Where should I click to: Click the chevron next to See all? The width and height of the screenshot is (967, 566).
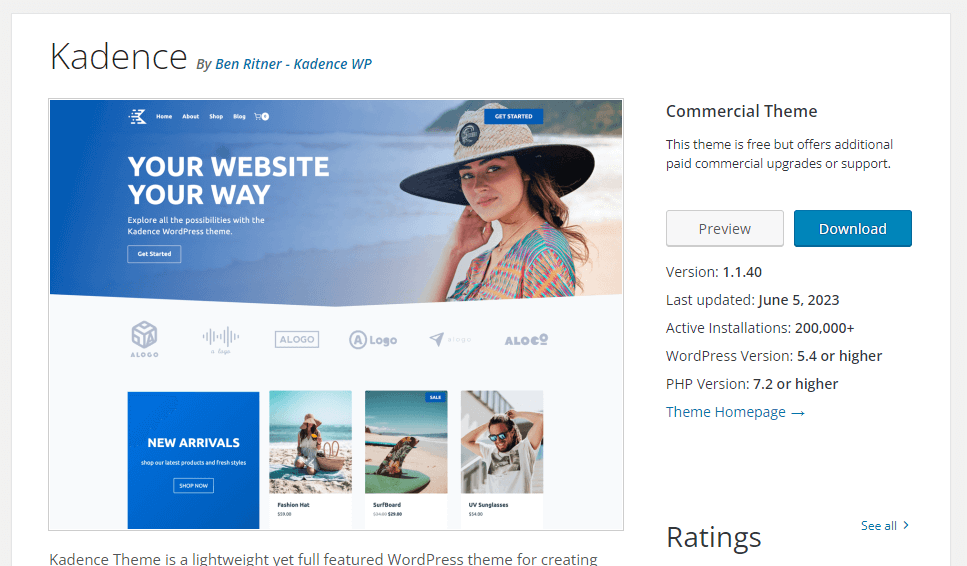point(906,525)
